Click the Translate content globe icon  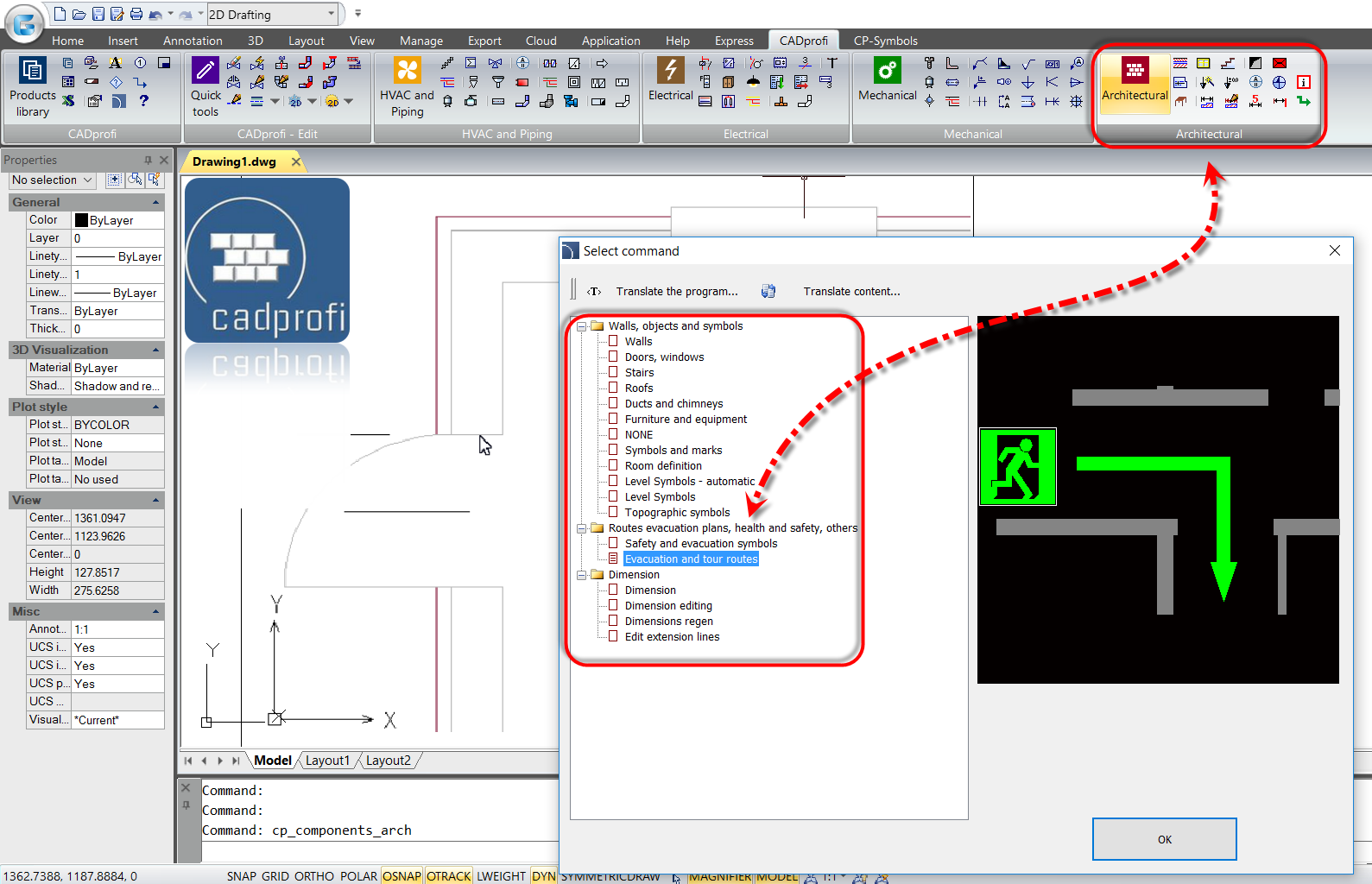(768, 292)
